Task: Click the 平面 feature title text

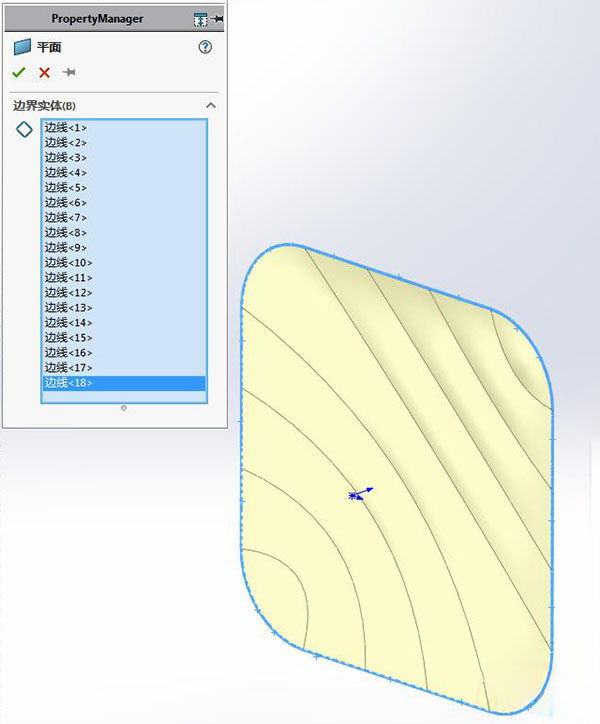Action: (x=49, y=47)
